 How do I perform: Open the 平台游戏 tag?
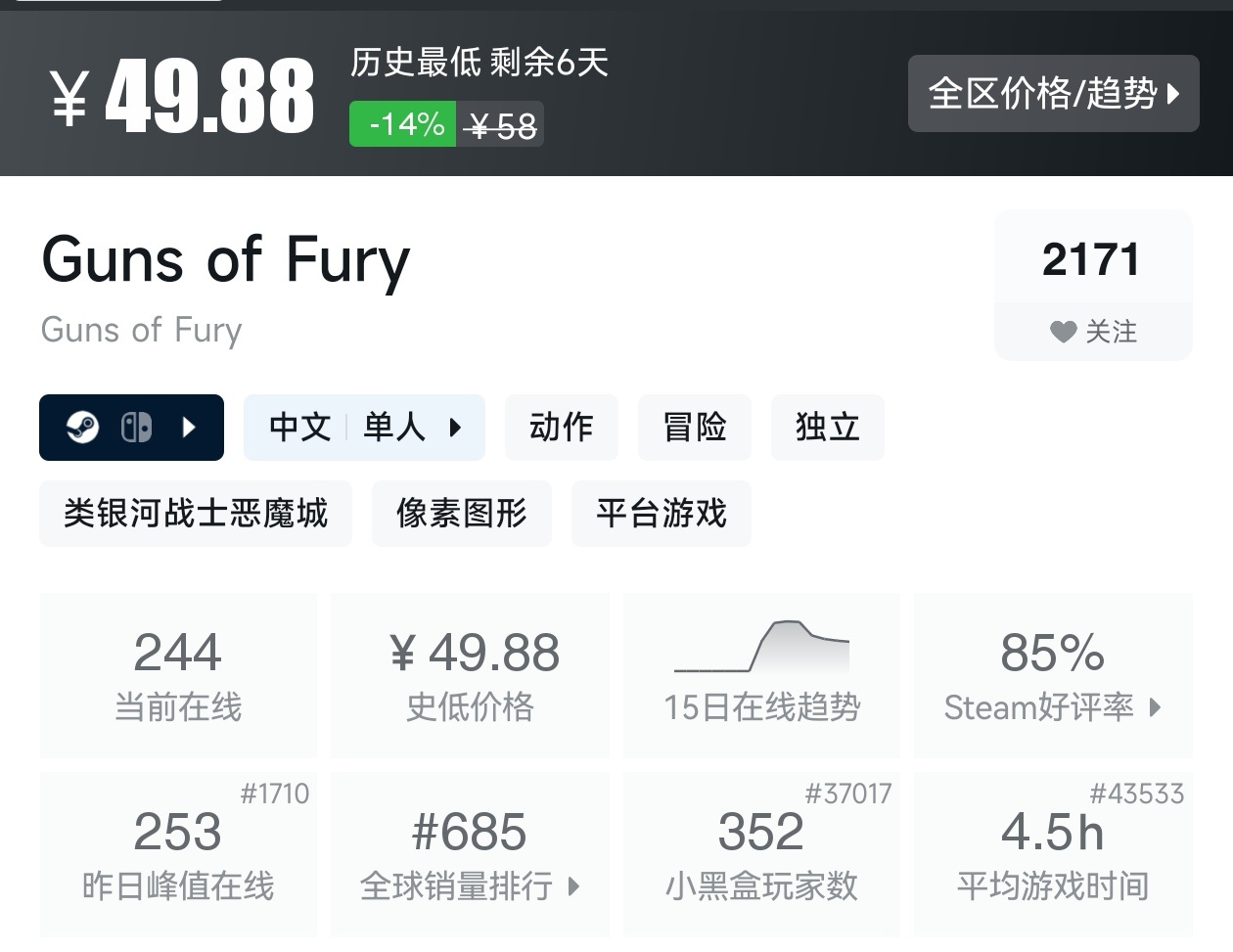click(662, 514)
